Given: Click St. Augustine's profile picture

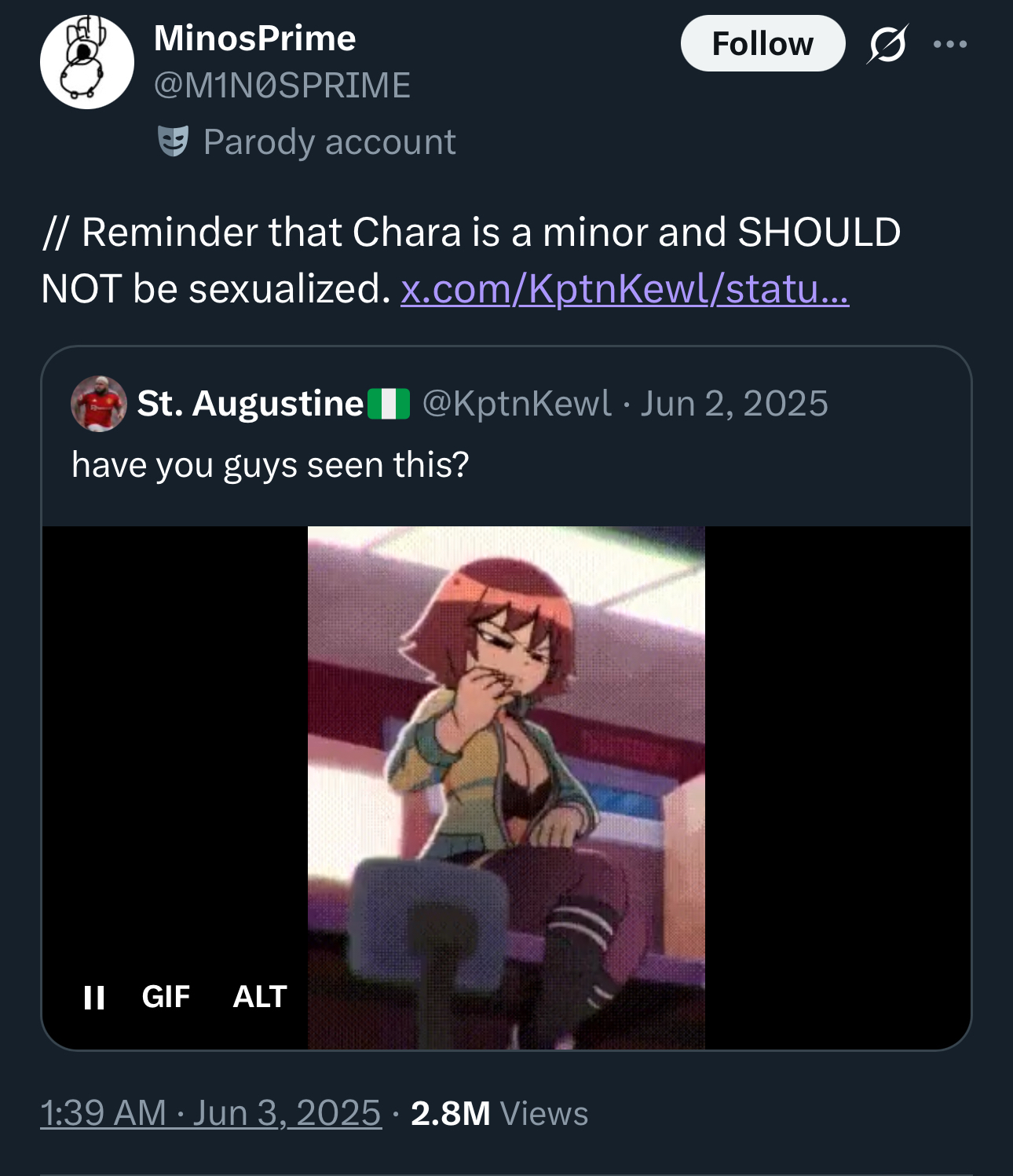Looking at the screenshot, I should 99,404.
